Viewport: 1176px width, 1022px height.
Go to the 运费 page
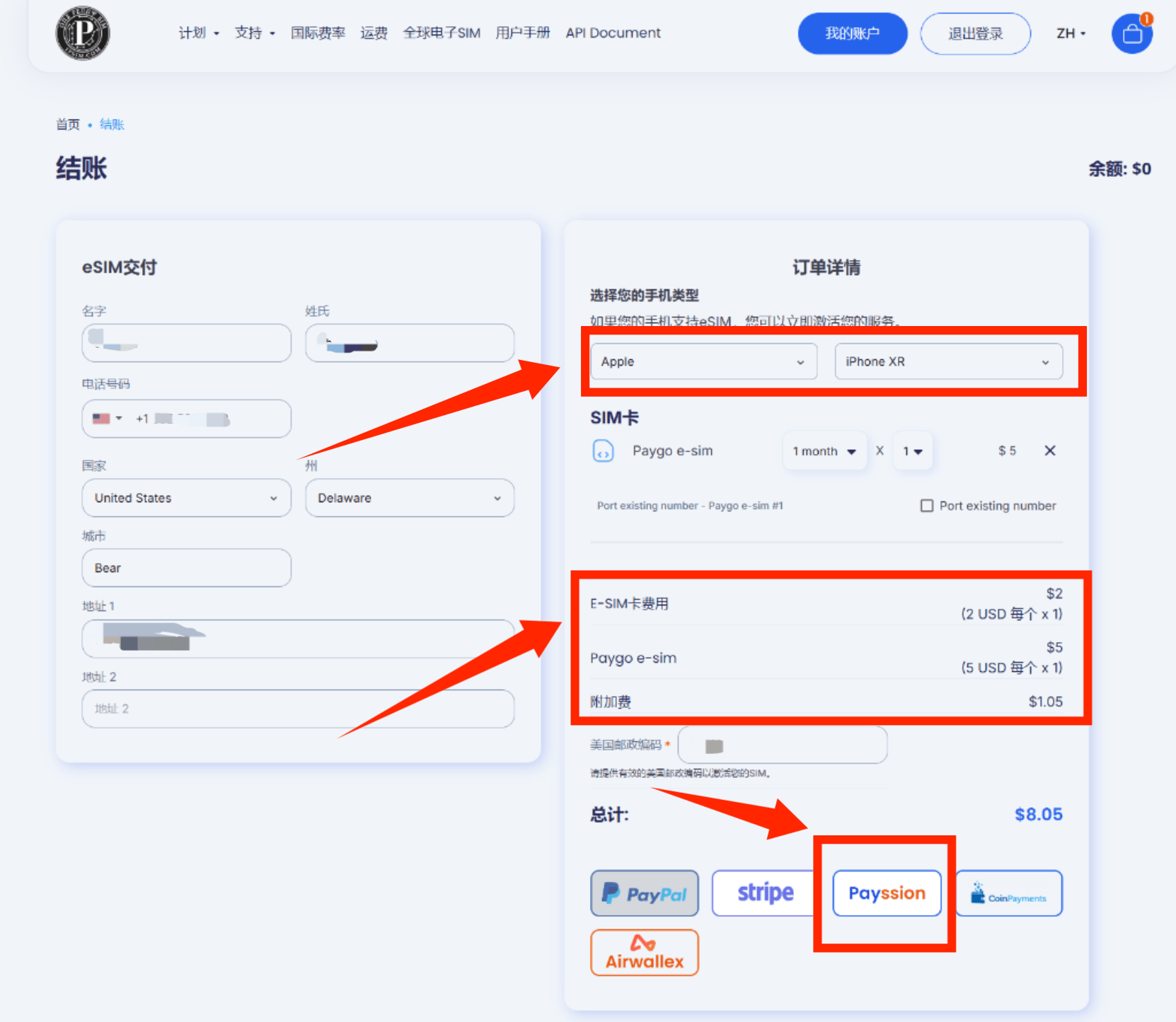374,33
